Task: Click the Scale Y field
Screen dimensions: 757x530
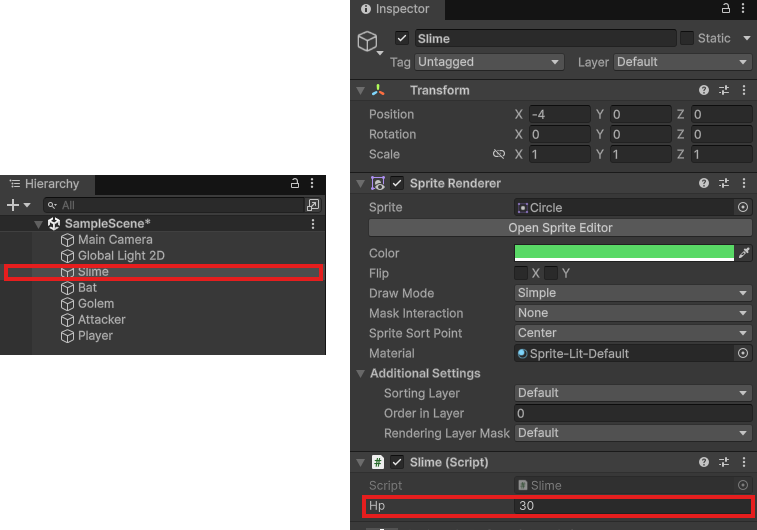Action: pos(641,154)
